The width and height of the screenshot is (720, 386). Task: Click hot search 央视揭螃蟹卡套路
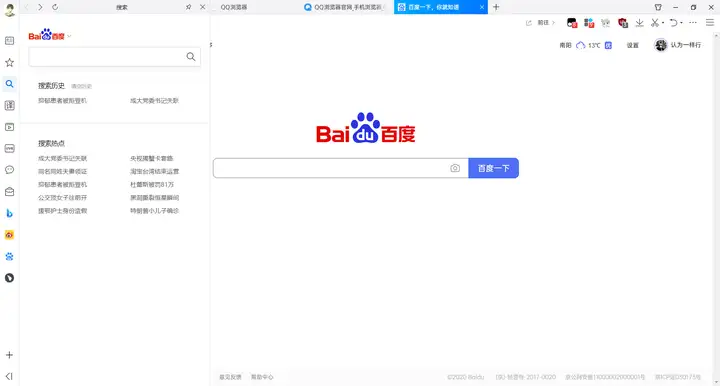click(152, 158)
